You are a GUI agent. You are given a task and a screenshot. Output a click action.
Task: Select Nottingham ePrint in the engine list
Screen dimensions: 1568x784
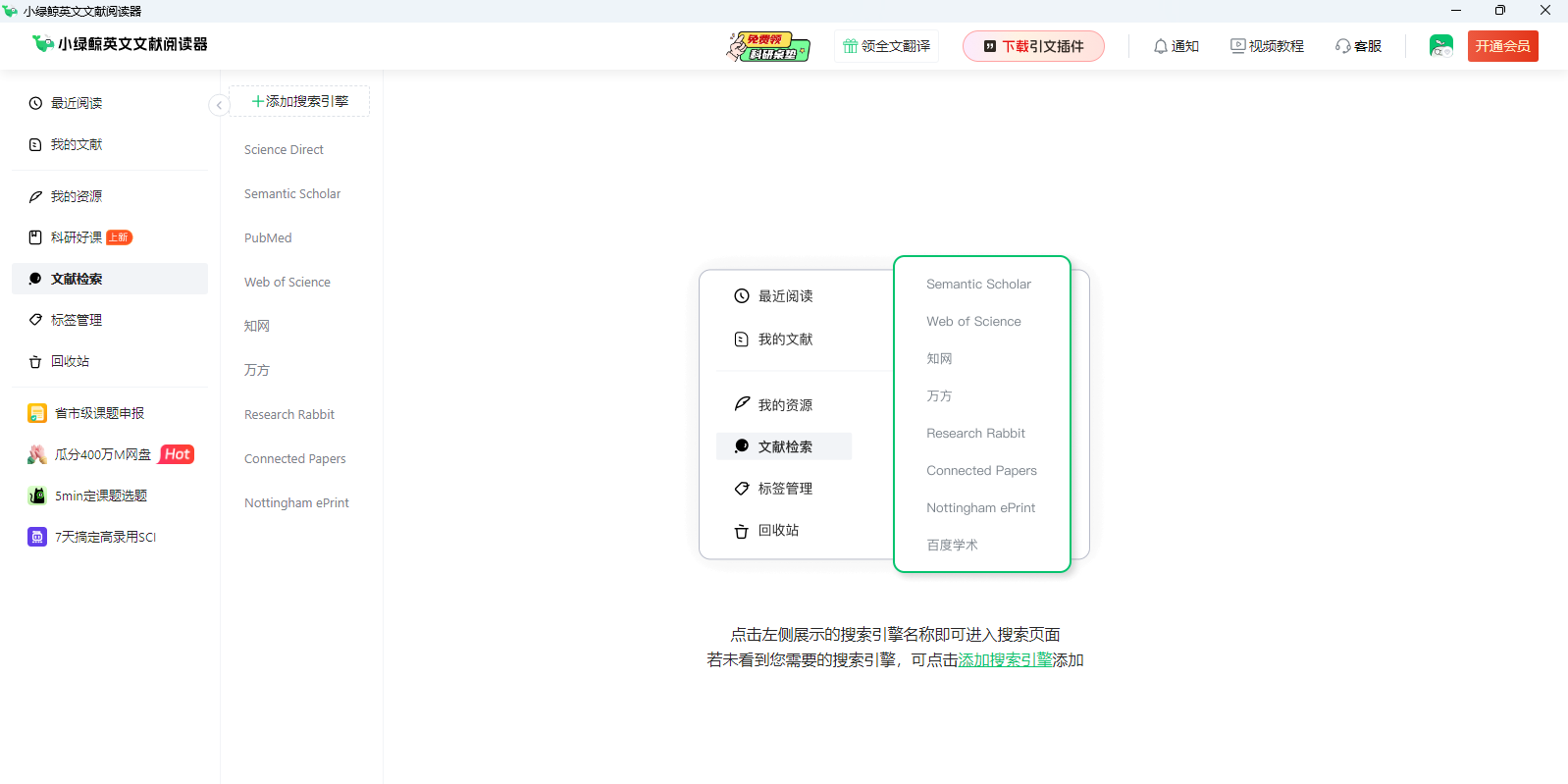[296, 503]
